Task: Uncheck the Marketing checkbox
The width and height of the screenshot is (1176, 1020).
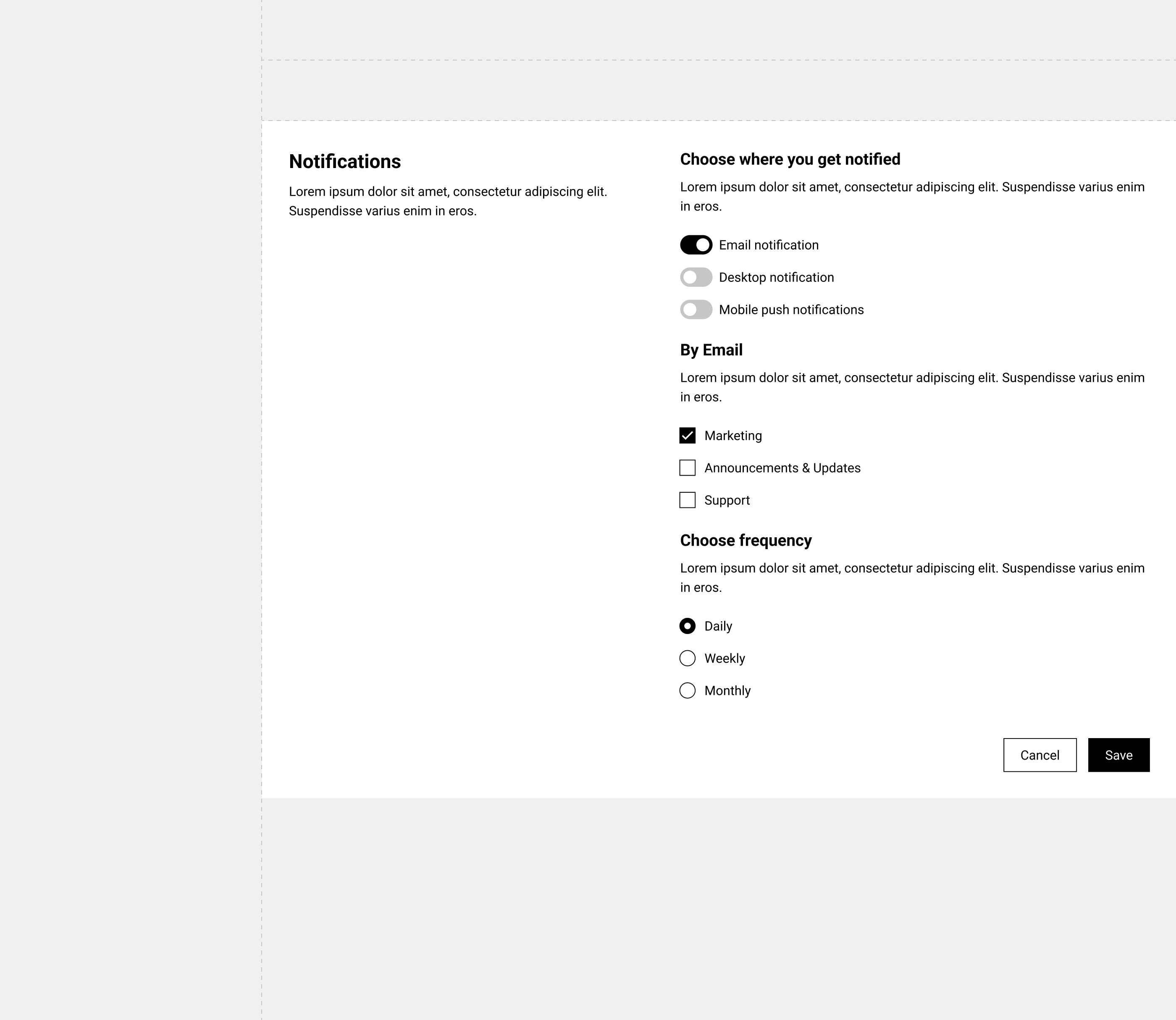Action: pos(687,436)
